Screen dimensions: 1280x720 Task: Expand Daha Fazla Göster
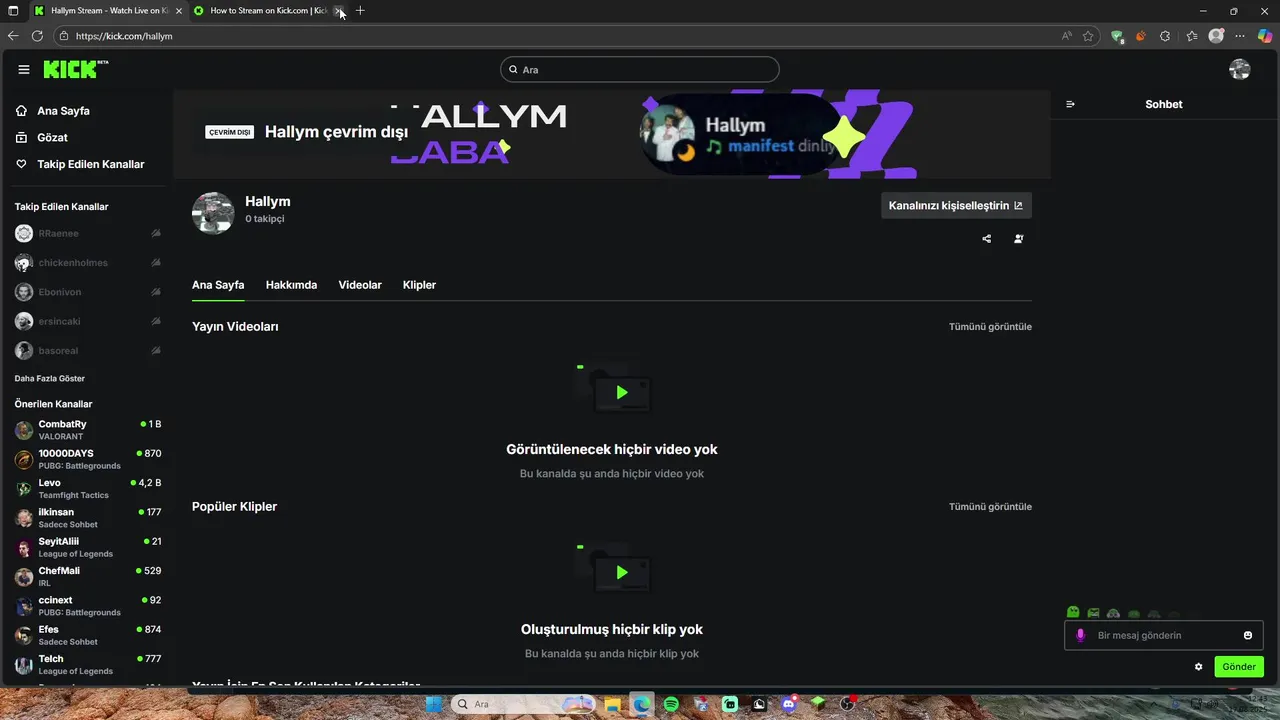point(50,379)
